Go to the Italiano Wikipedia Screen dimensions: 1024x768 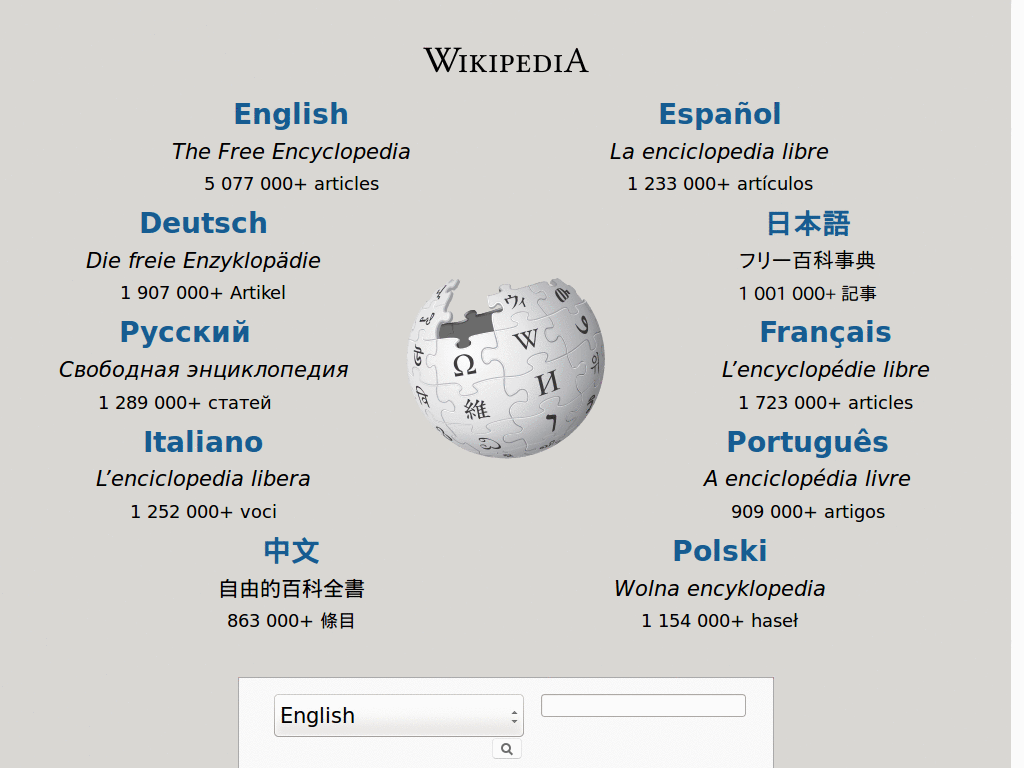click(x=204, y=441)
